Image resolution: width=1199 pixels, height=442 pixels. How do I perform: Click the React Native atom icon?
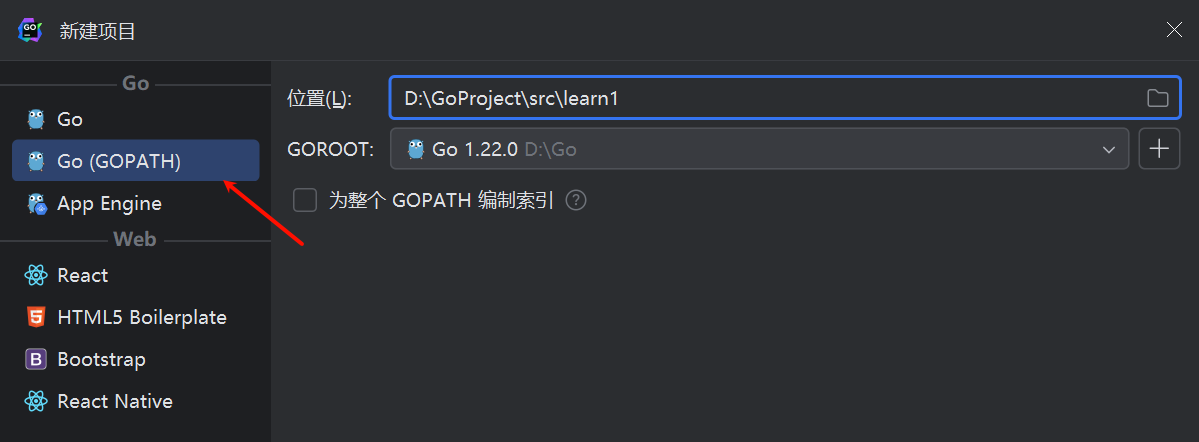[36, 401]
